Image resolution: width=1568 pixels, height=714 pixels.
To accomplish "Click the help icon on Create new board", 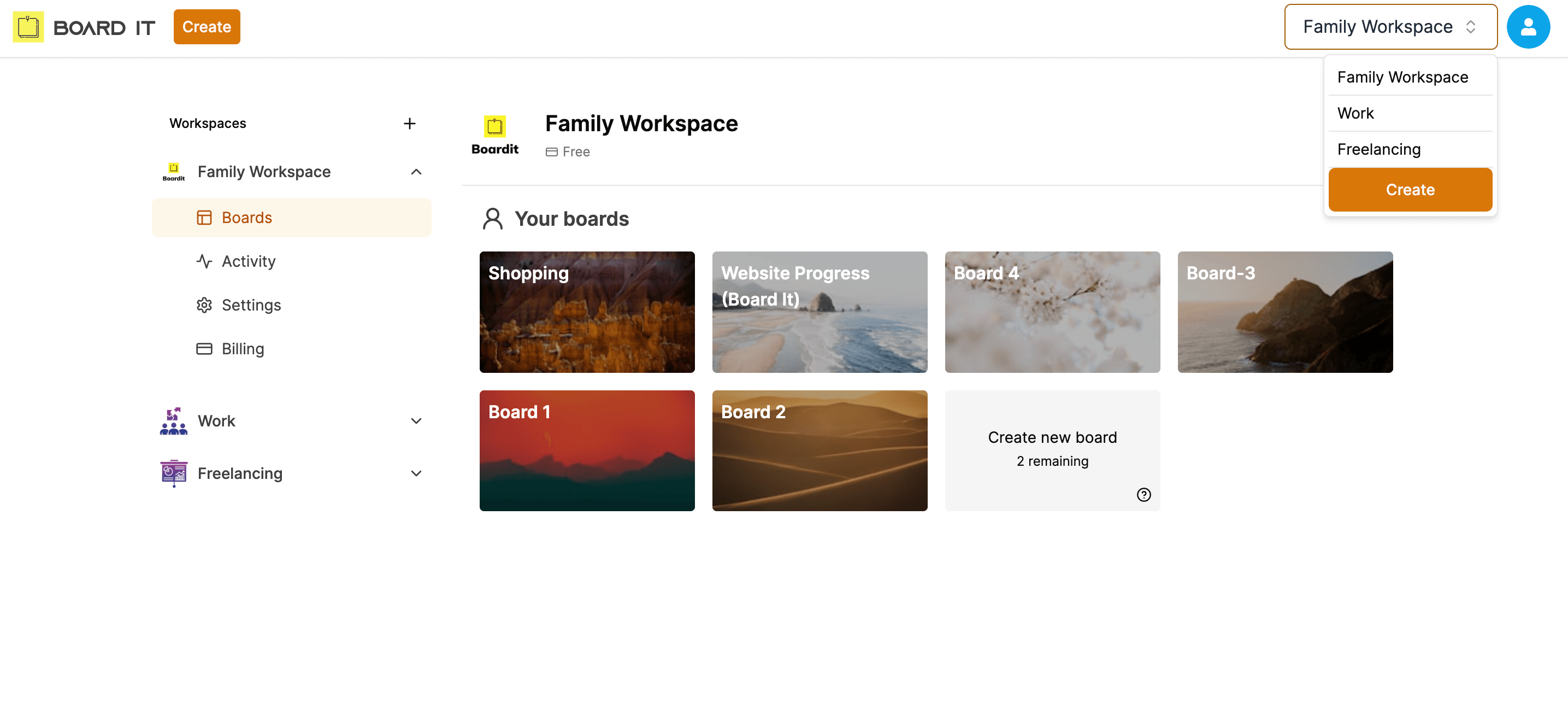I will (1143, 494).
